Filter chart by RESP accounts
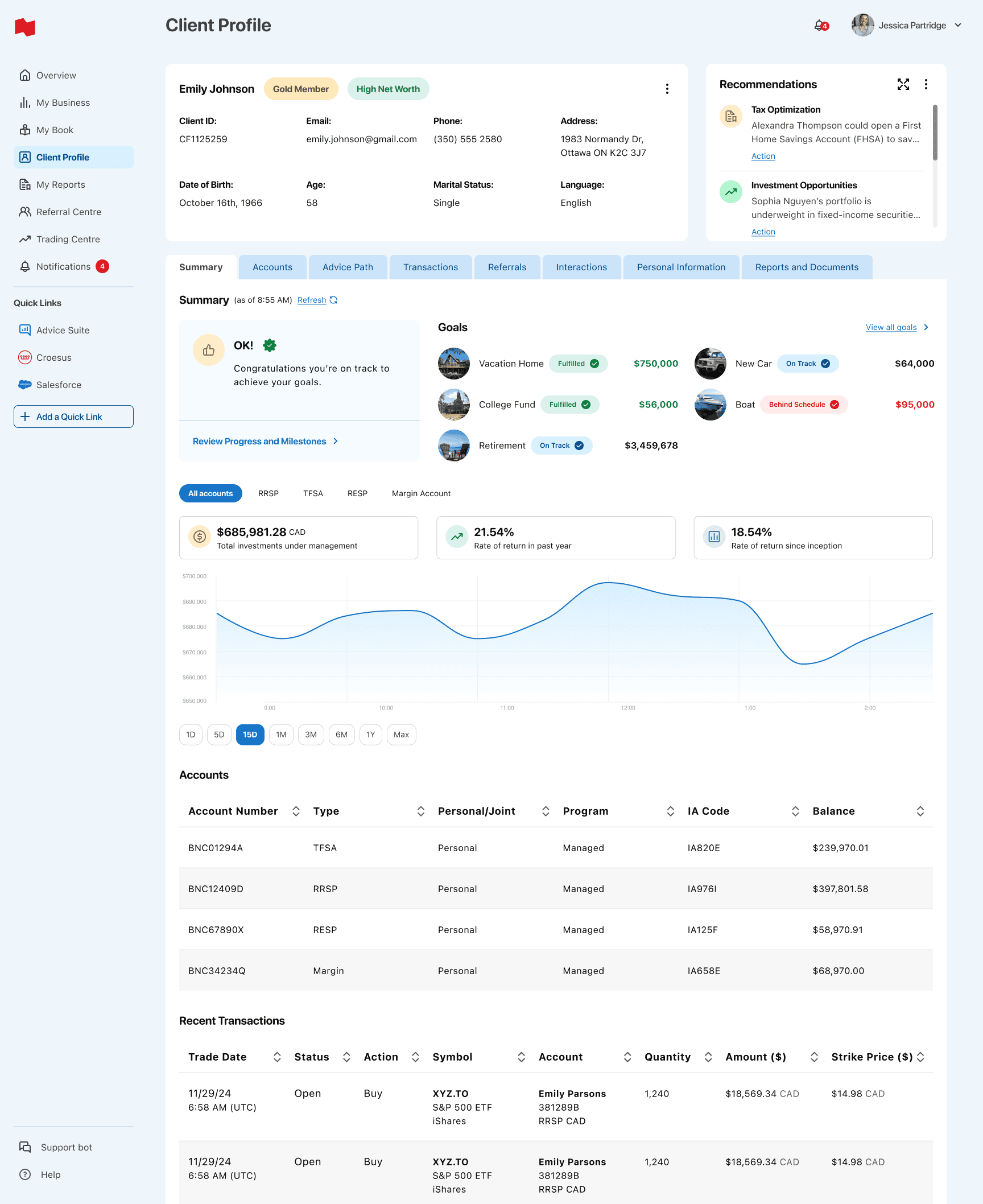The height and width of the screenshot is (1204, 983). 357,493
